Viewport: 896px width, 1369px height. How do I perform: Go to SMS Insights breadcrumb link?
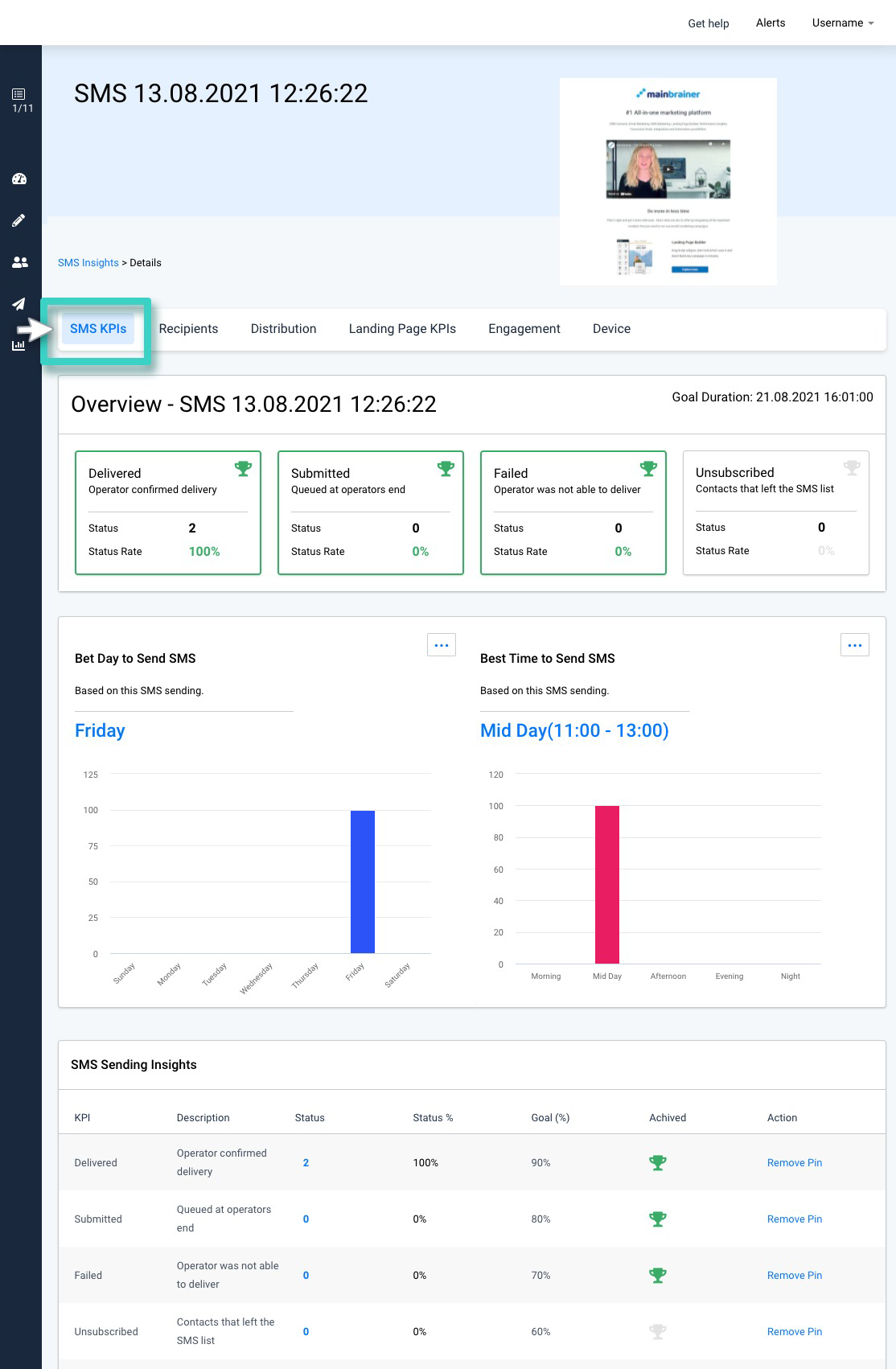[88, 263]
